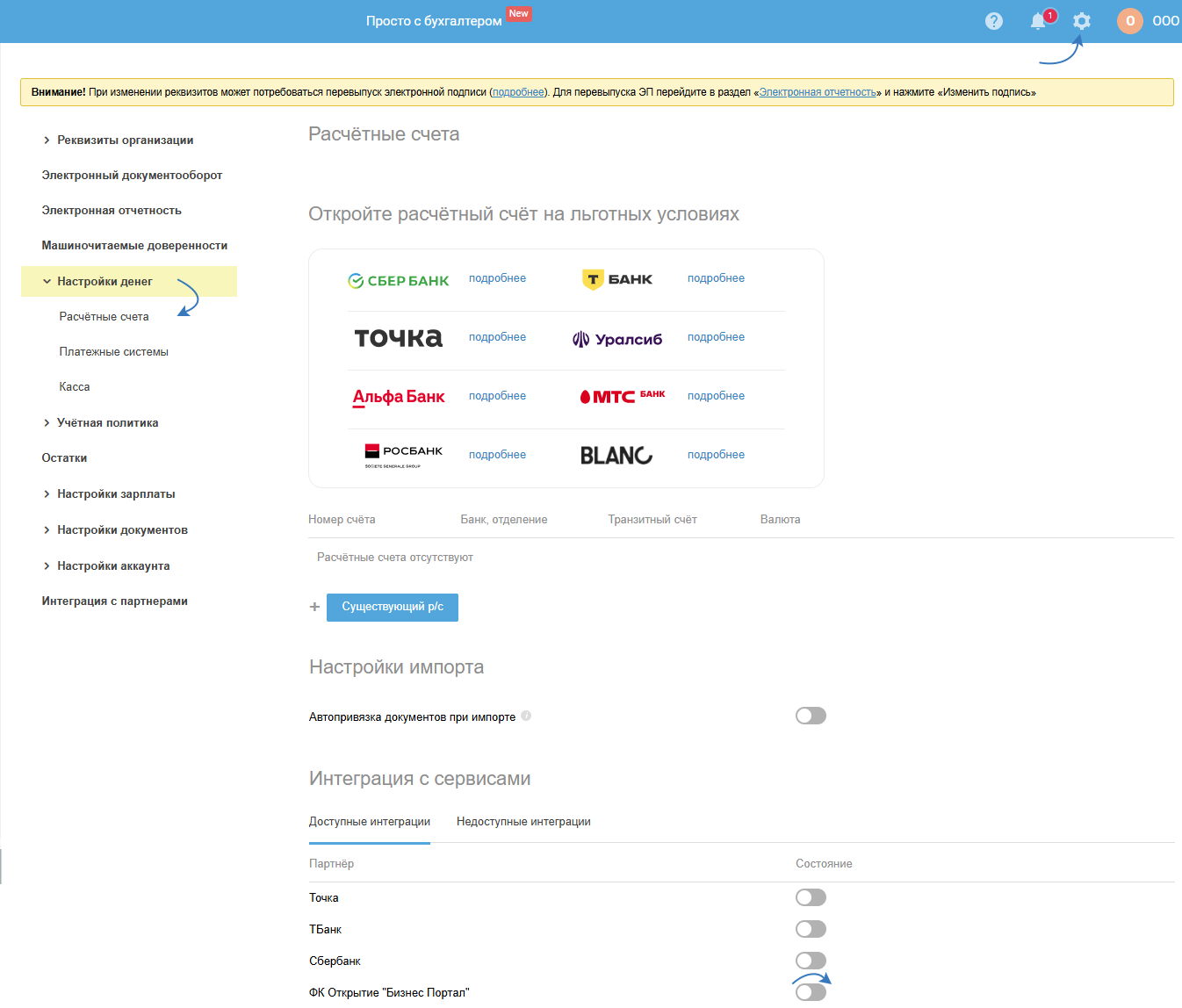
Task: Switch to Доступные интеграции tab
Action: [x=370, y=822]
